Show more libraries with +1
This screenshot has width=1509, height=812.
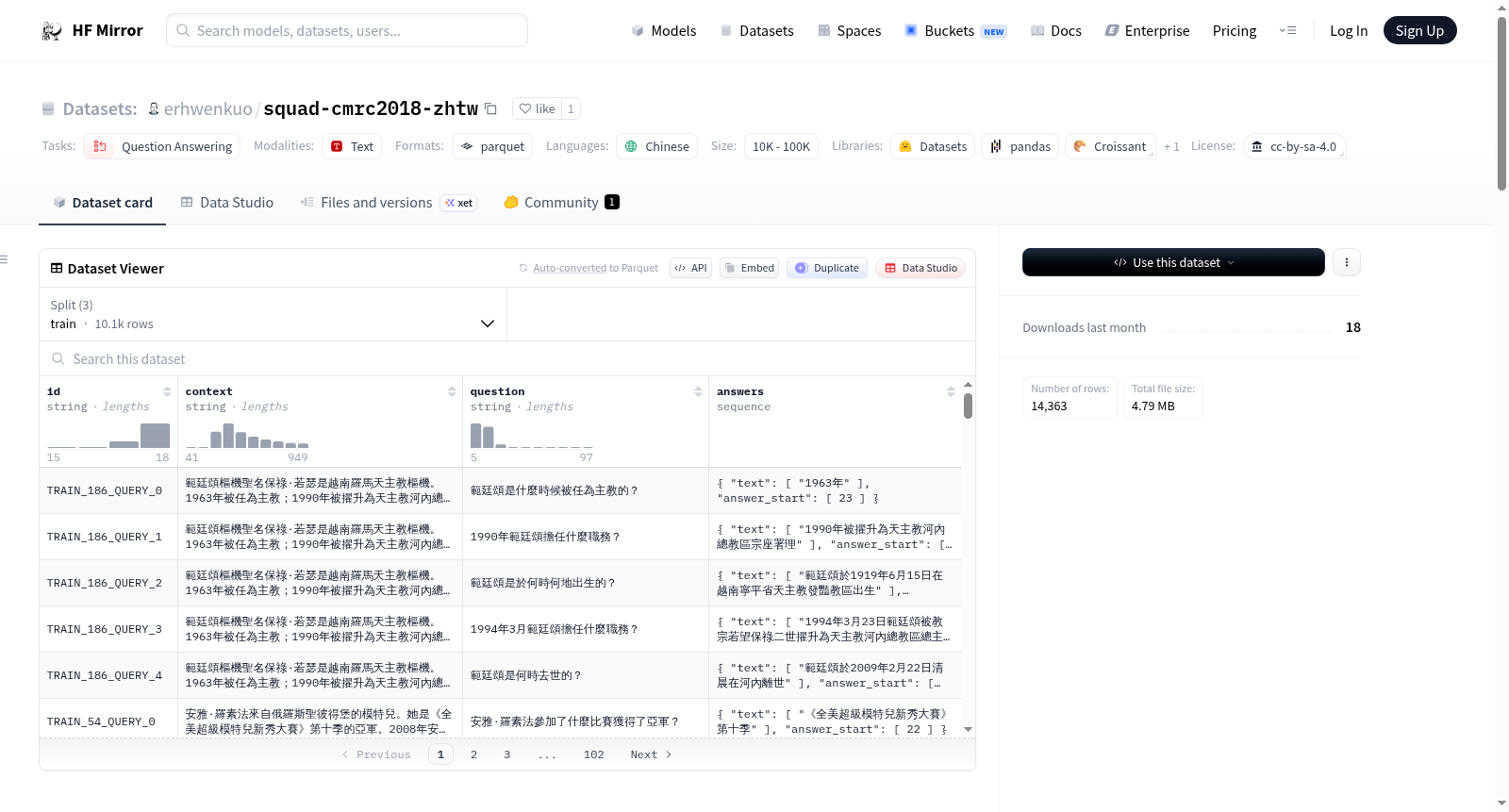1171,146
